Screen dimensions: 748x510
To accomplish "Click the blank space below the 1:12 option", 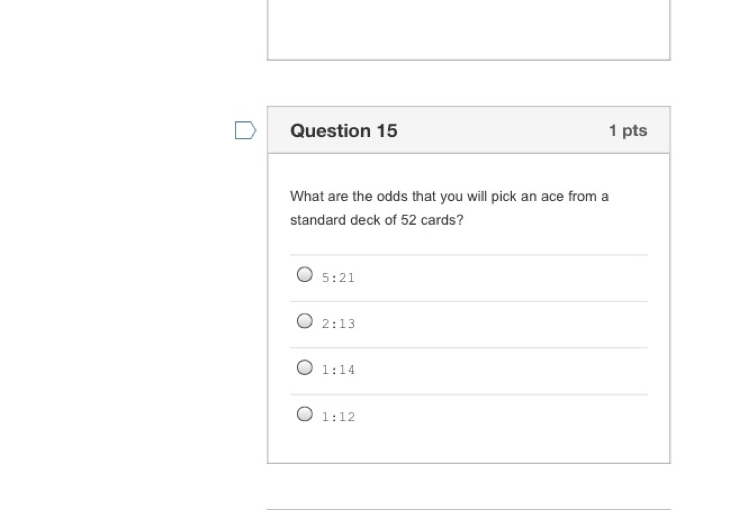I will click(x=468, y=446).
